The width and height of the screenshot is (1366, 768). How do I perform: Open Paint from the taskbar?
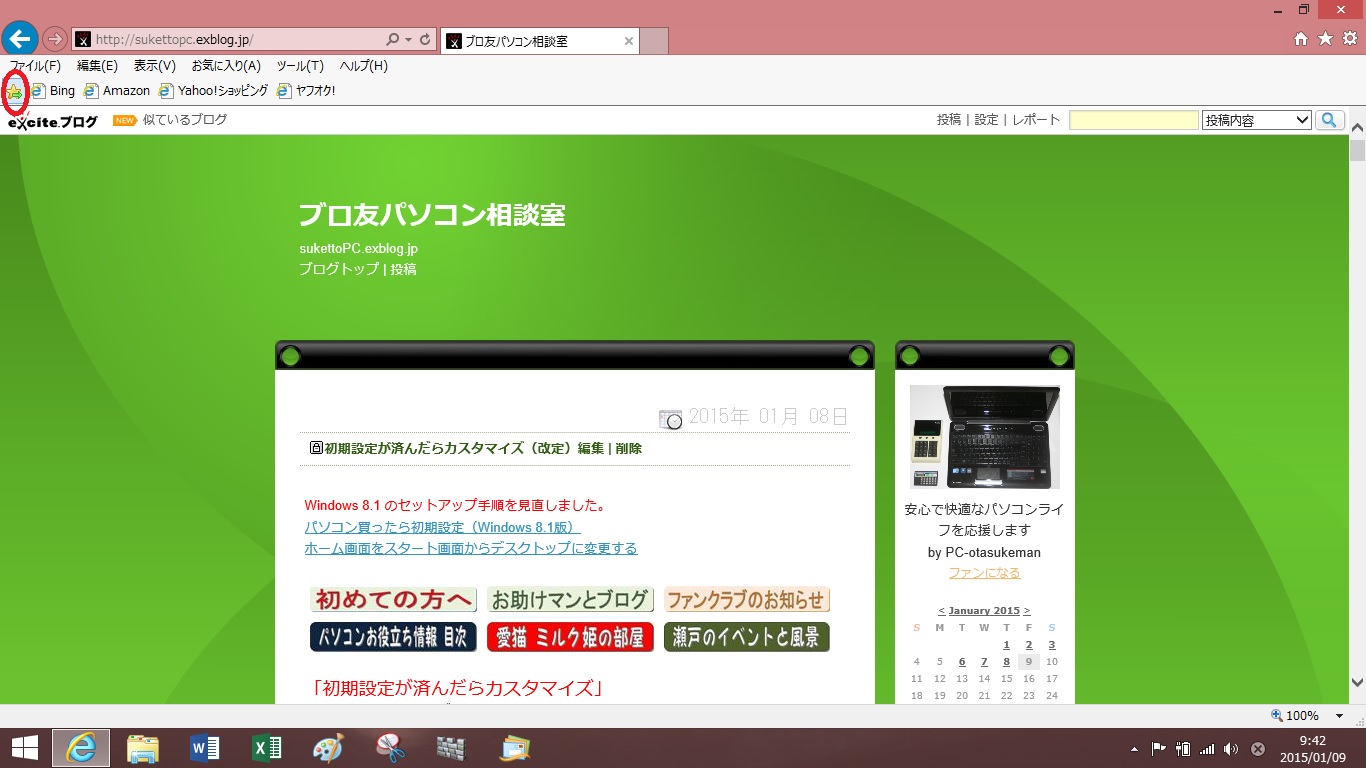pos(328,748)
